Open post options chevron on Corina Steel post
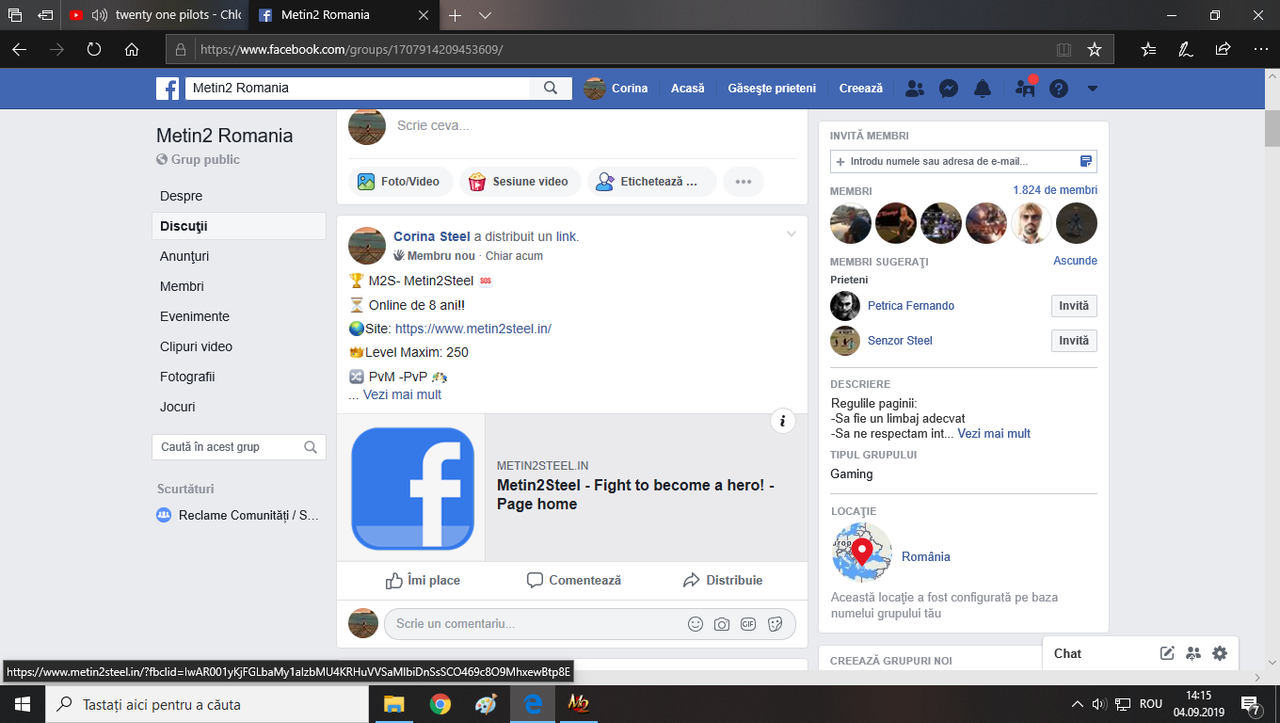Screen dimensions: 1280x723 tap(791, 234)
